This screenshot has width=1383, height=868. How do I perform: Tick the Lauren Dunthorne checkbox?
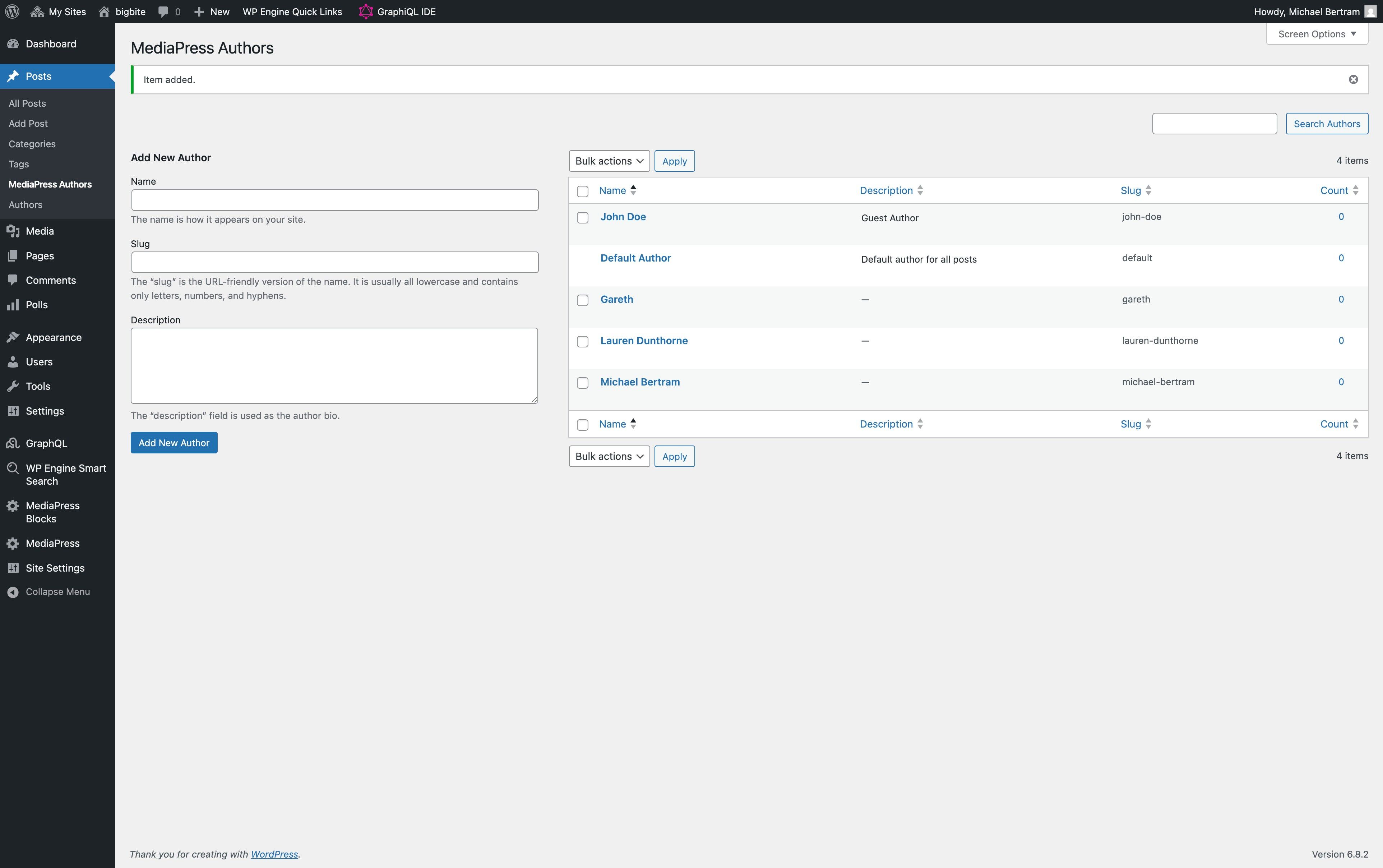coord(582,342)
